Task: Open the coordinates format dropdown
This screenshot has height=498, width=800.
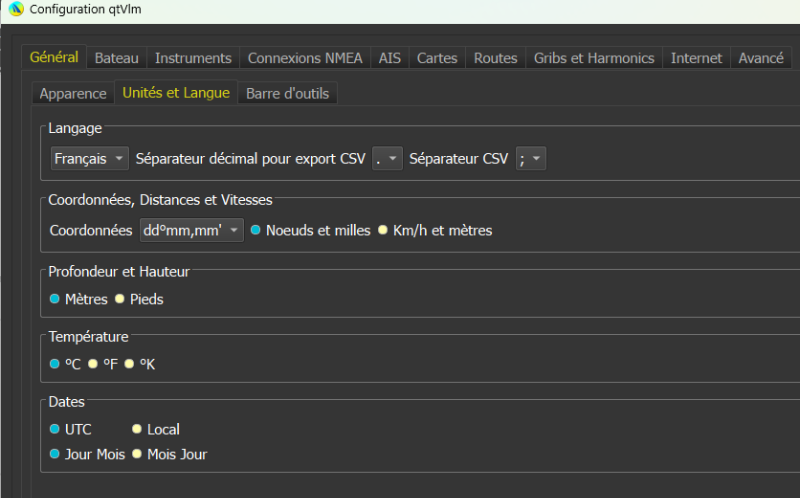Action: click(x=192, y=230)
